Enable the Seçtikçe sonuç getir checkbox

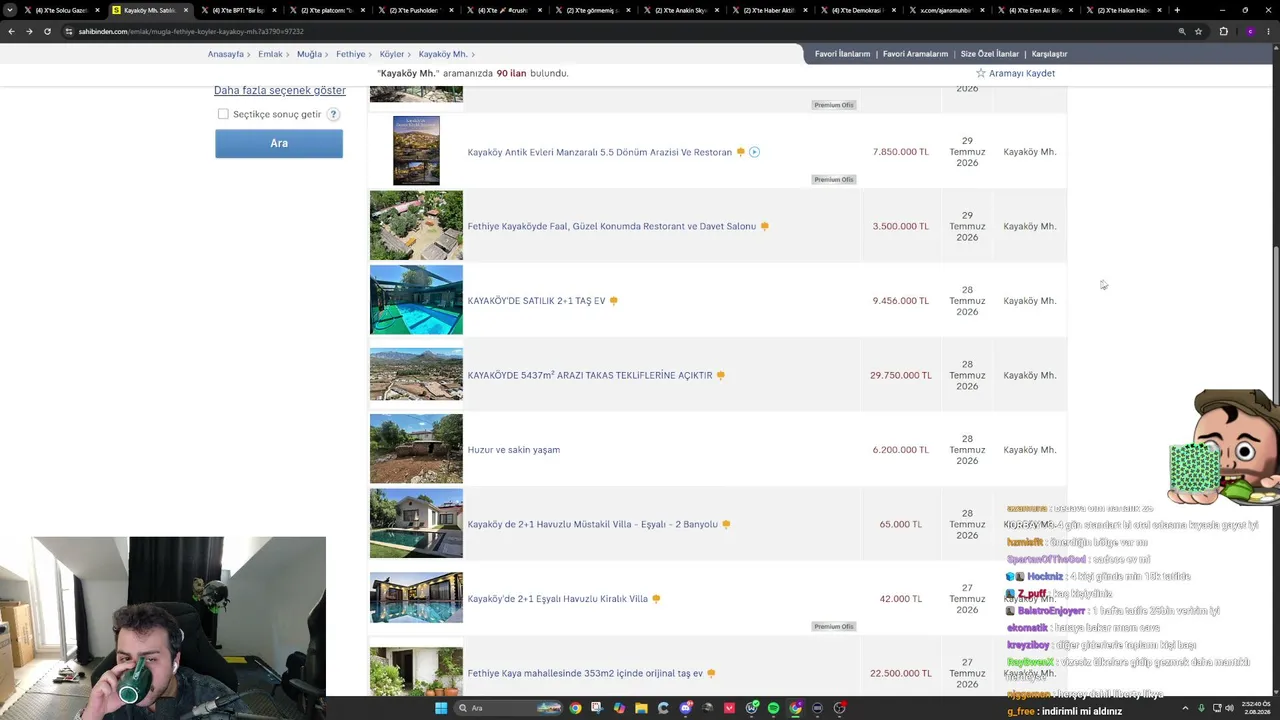(223, 114)
